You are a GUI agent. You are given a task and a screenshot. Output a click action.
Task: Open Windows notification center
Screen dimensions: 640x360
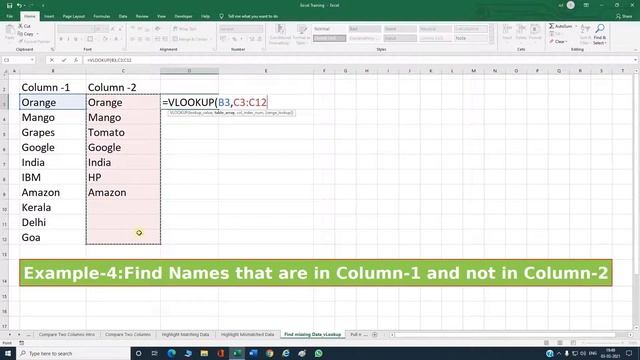point(629,353)
